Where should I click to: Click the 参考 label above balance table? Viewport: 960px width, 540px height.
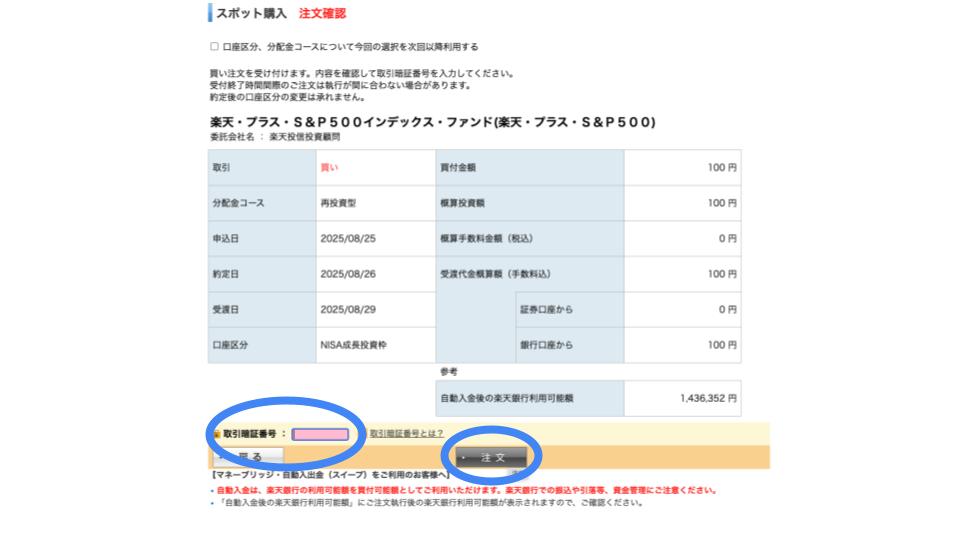(x=449, y=372)
